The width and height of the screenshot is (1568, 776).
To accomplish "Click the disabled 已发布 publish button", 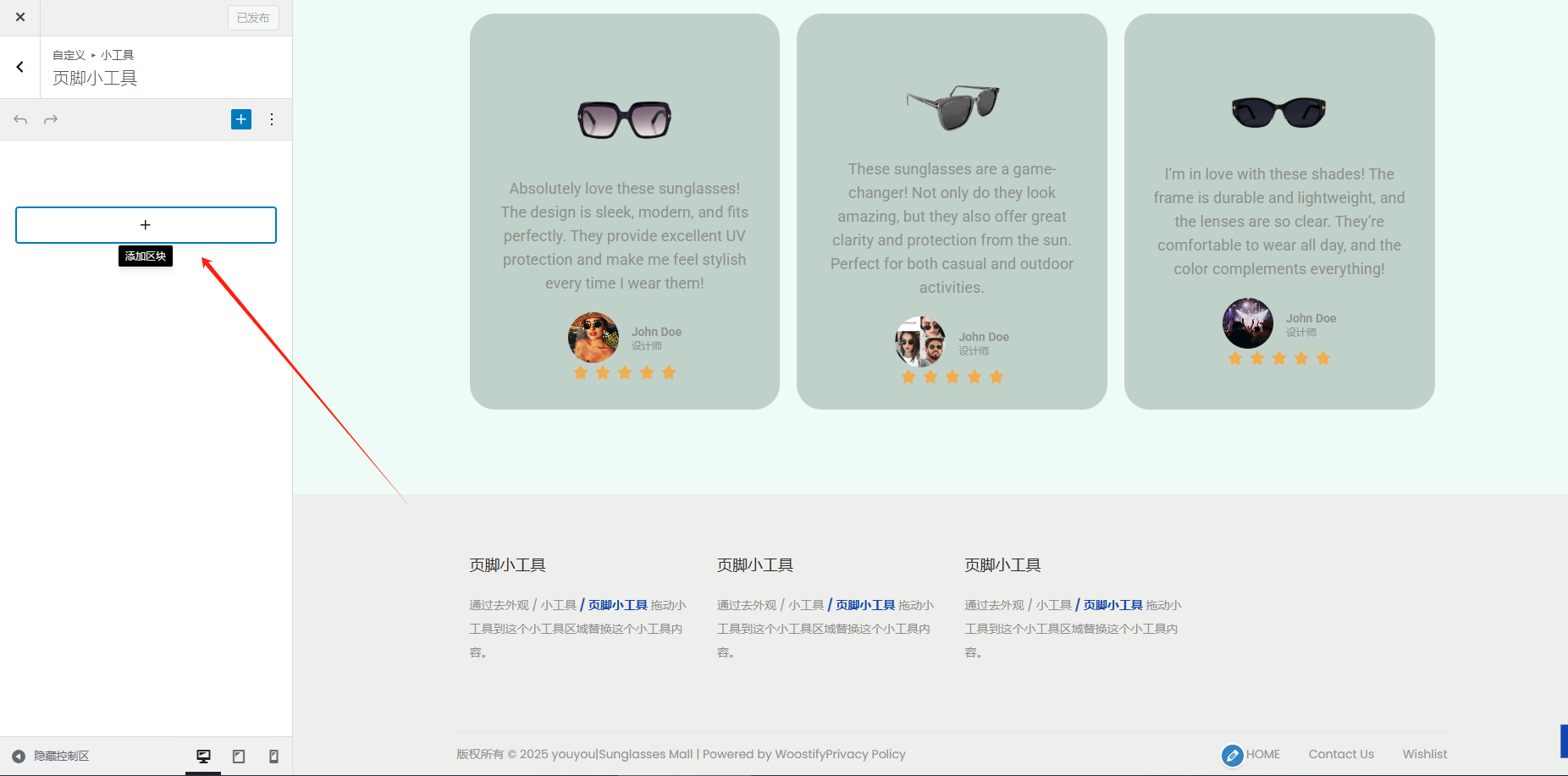I will [x=253, y=18].
